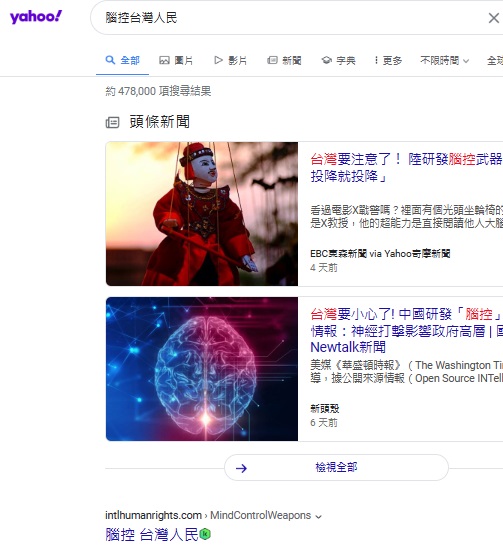Open the 不限時間 time filter dropdown
Screen dimensions: 503x547
click(444, 61)
